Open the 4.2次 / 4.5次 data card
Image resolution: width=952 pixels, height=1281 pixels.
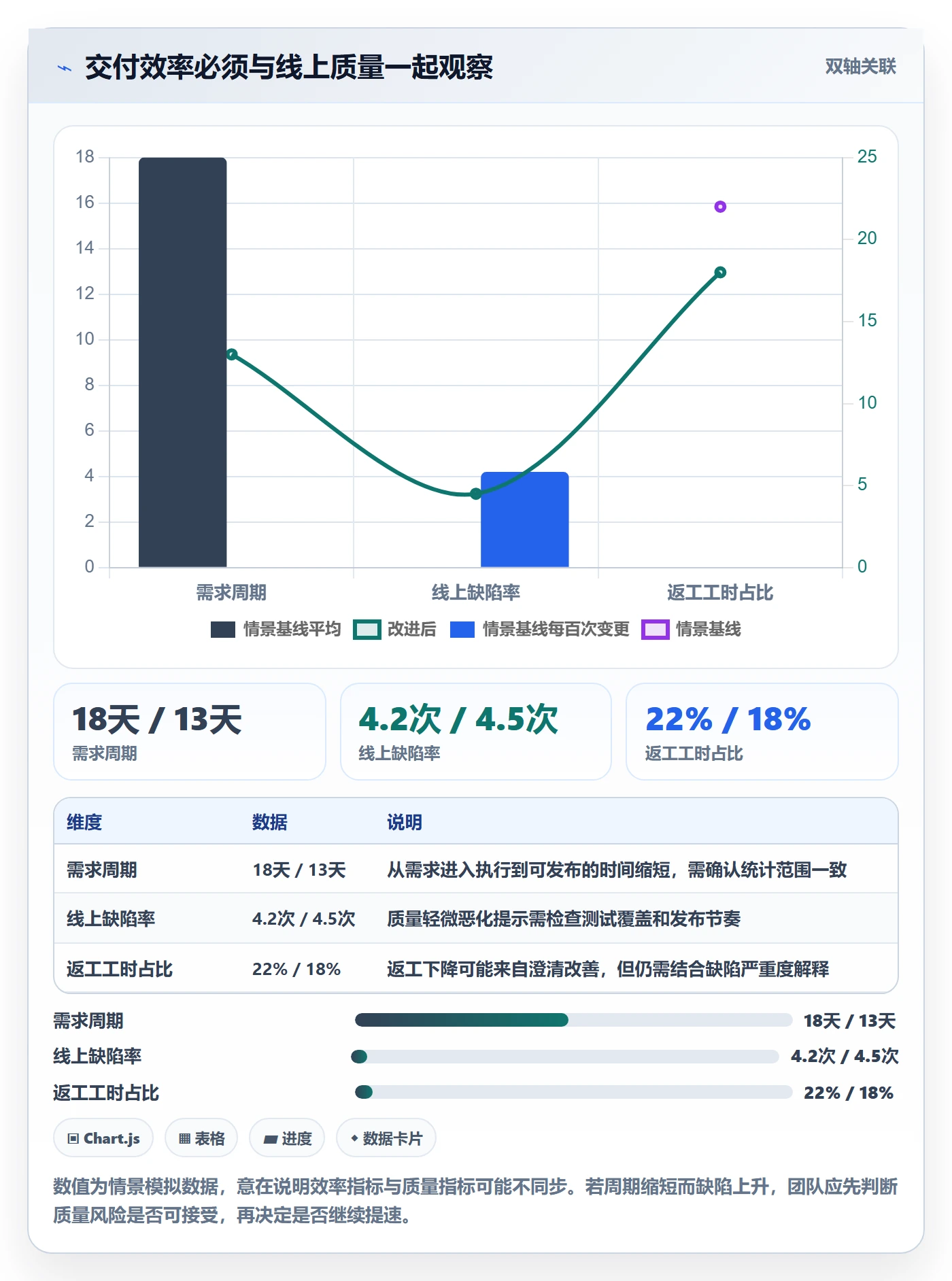coord(476,732)
